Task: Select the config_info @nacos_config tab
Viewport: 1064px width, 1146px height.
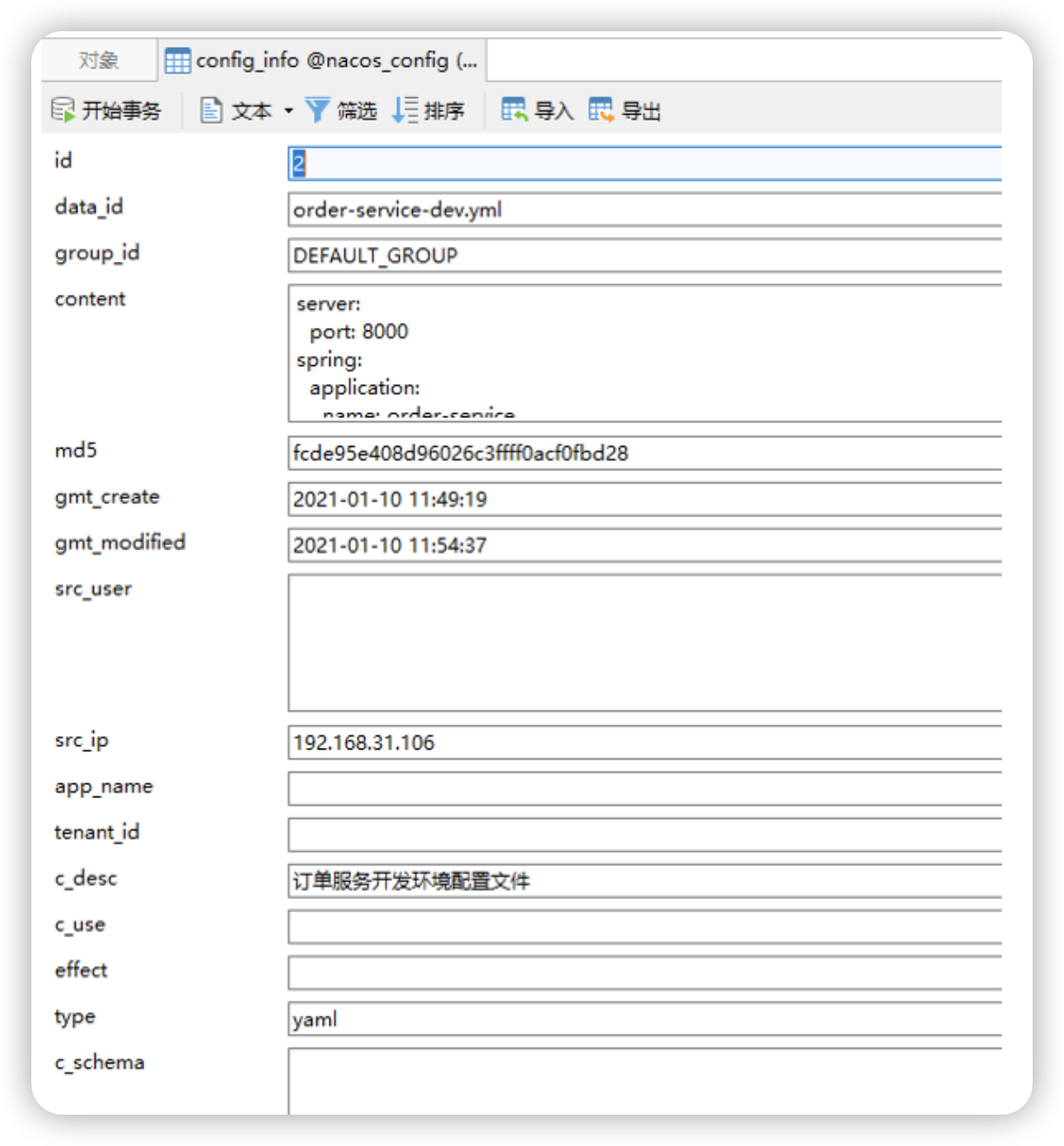Action: pyautogui.click(x=323, y=60)
